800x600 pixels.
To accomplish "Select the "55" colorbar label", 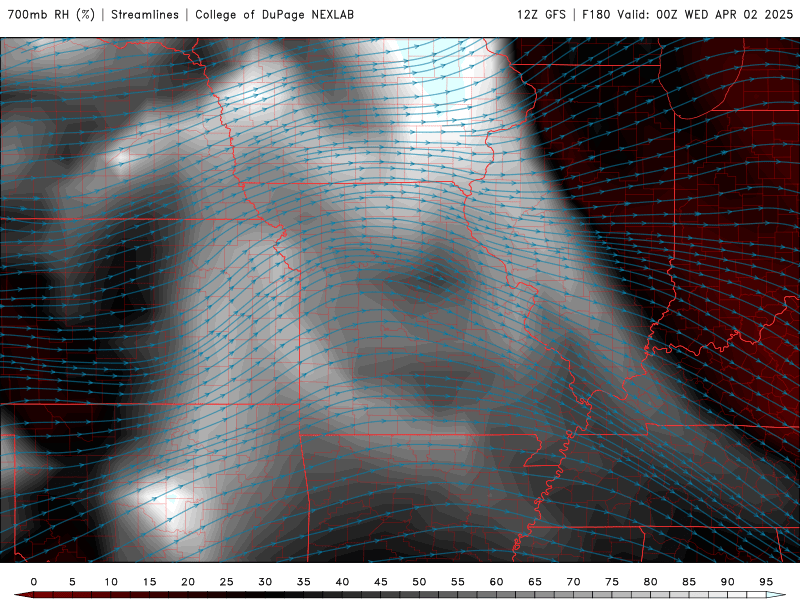I will coord(458,582).
